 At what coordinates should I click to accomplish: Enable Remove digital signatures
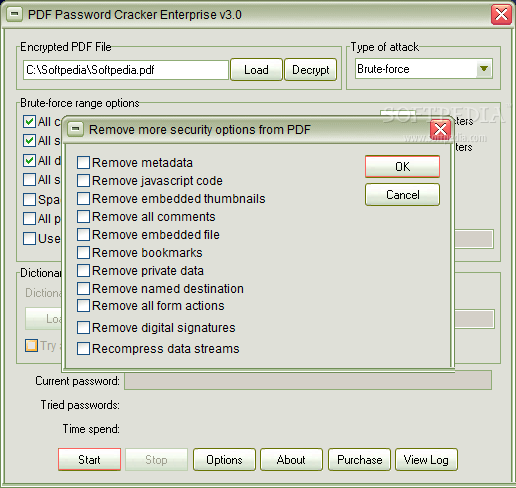click(x=83, y=328)
